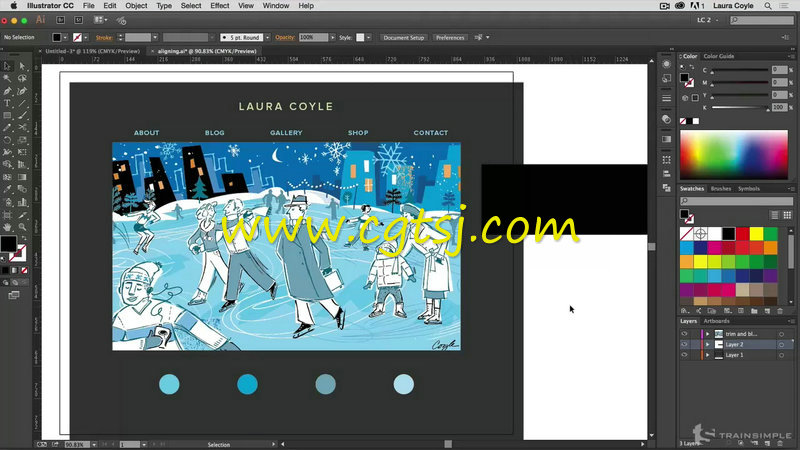Click Delete Swatch trash icon

pos(780,311)
